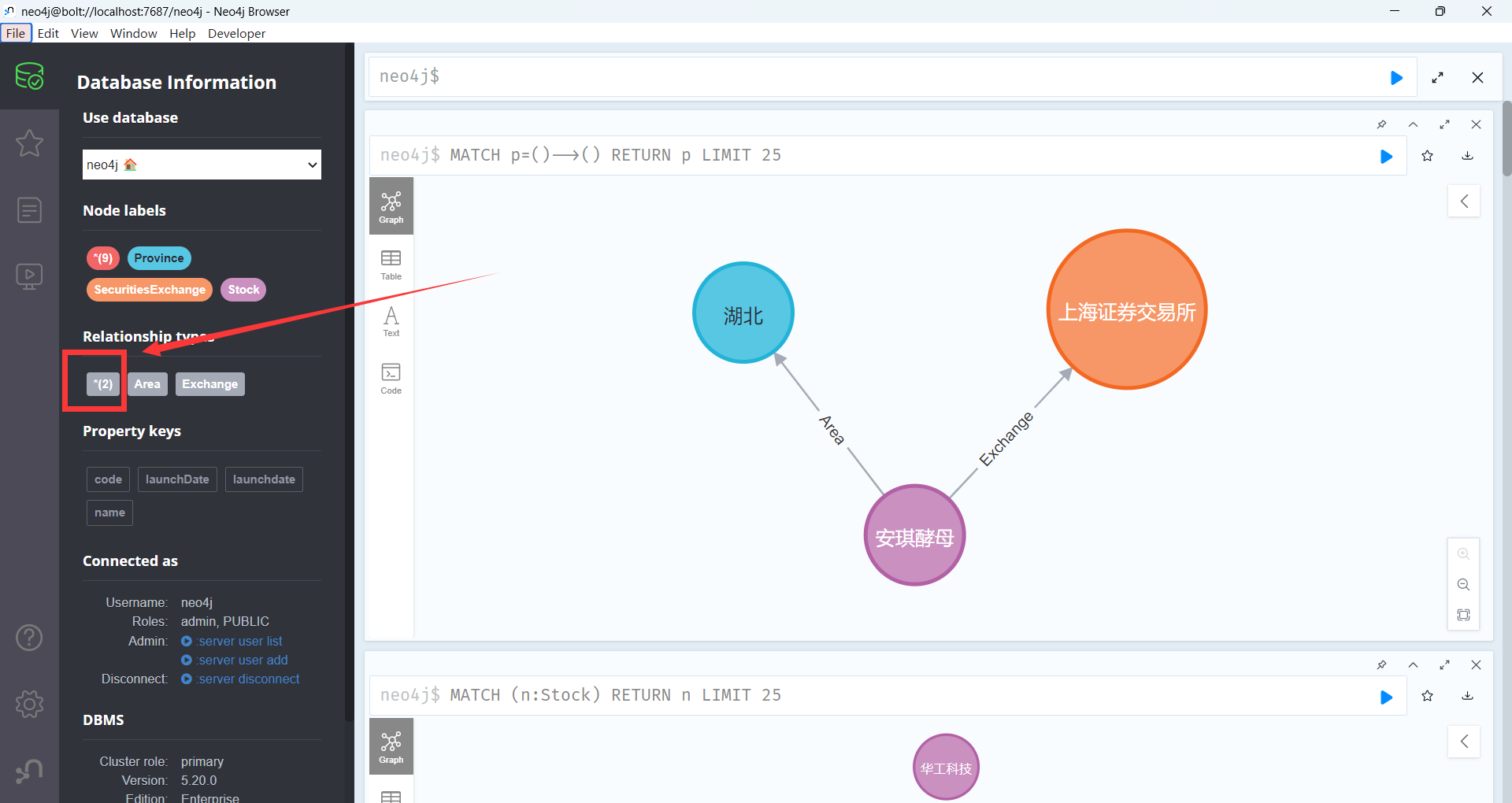Rerun the MATCH (n:Stock) query

coord(1387,698)
